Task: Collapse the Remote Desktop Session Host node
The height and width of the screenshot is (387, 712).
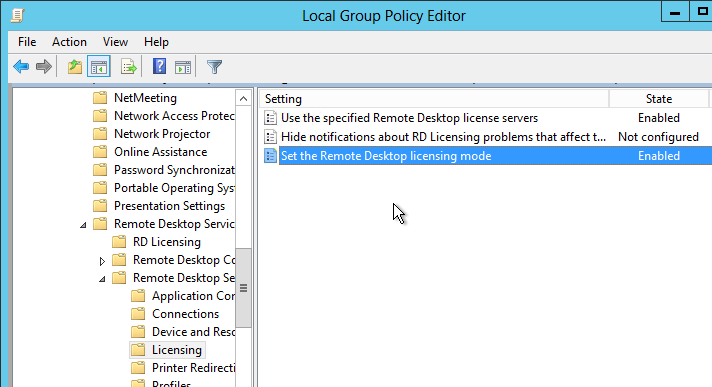Action: point(102,279)
